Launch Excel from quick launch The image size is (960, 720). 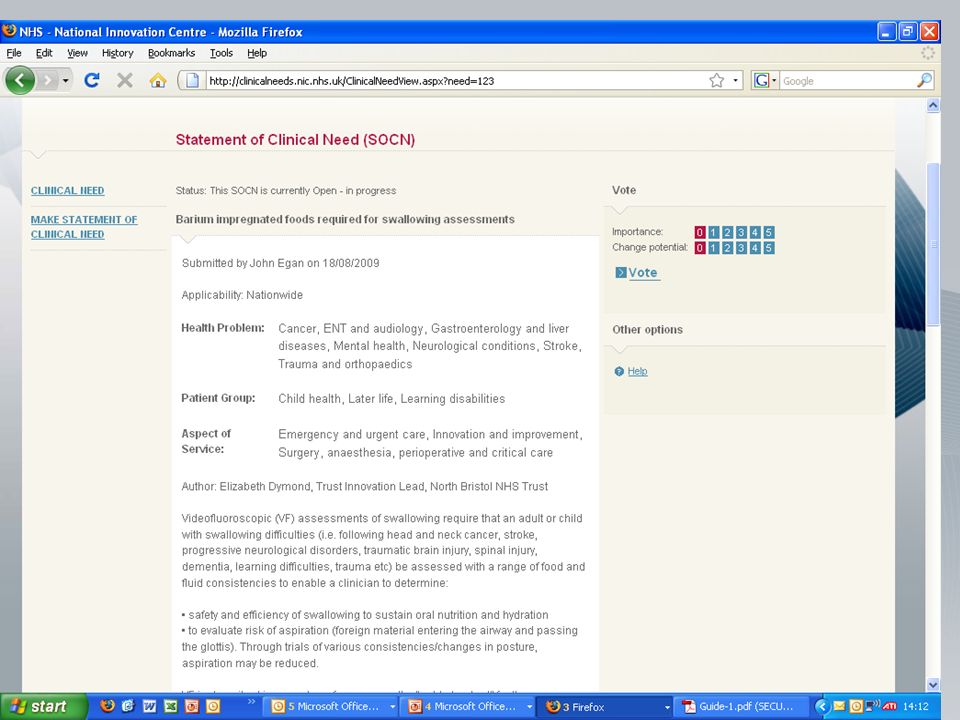point(171,706)
